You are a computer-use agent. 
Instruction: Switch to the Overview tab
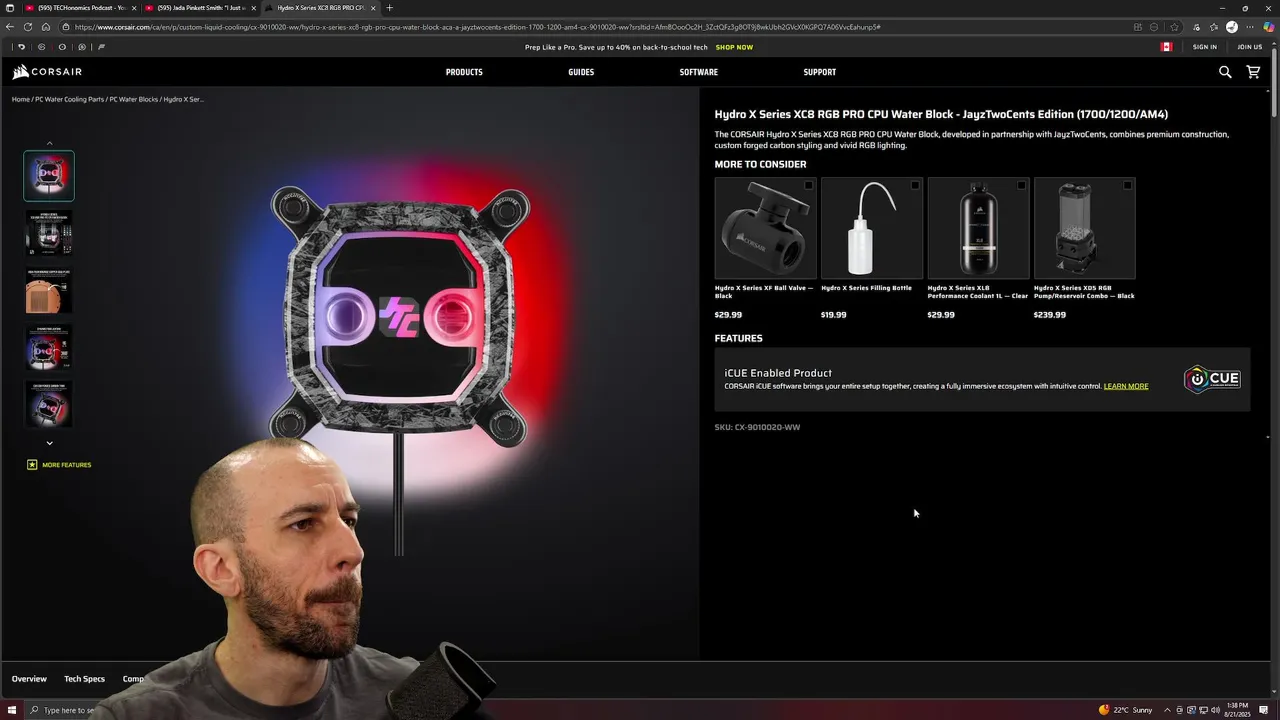(x=29, y=679)
